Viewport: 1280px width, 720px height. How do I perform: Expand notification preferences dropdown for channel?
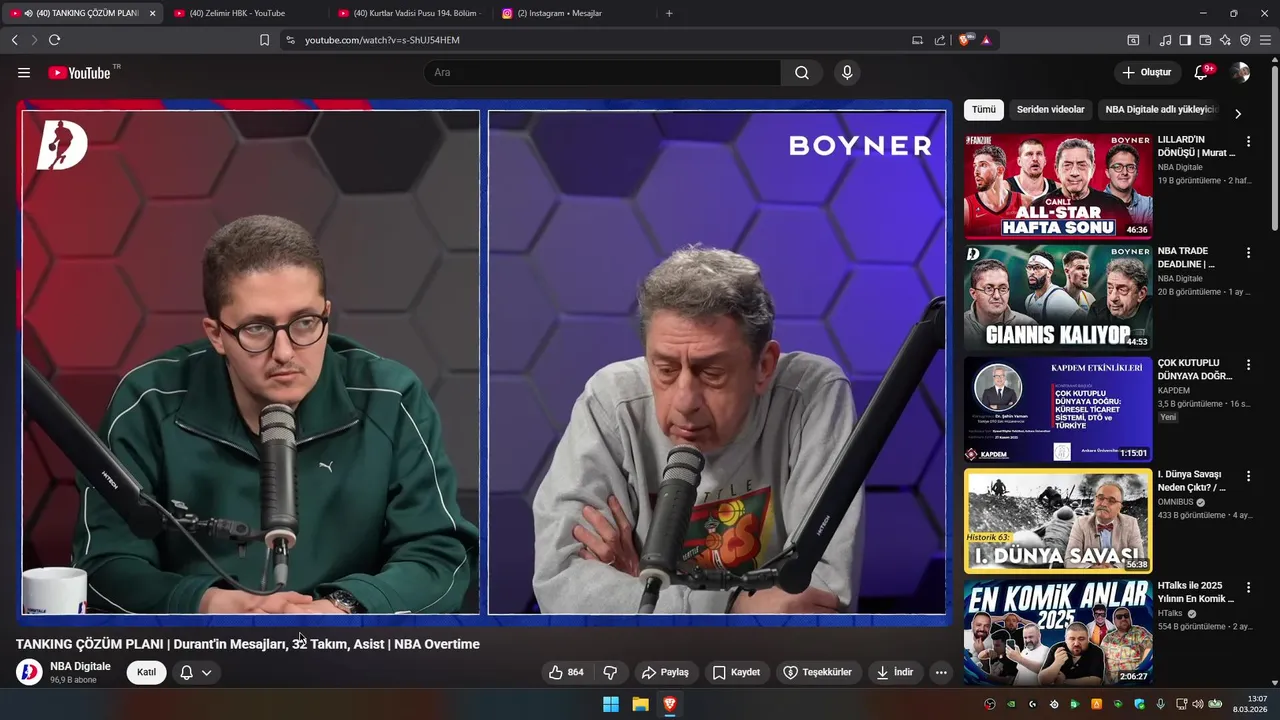coord(206,672)
